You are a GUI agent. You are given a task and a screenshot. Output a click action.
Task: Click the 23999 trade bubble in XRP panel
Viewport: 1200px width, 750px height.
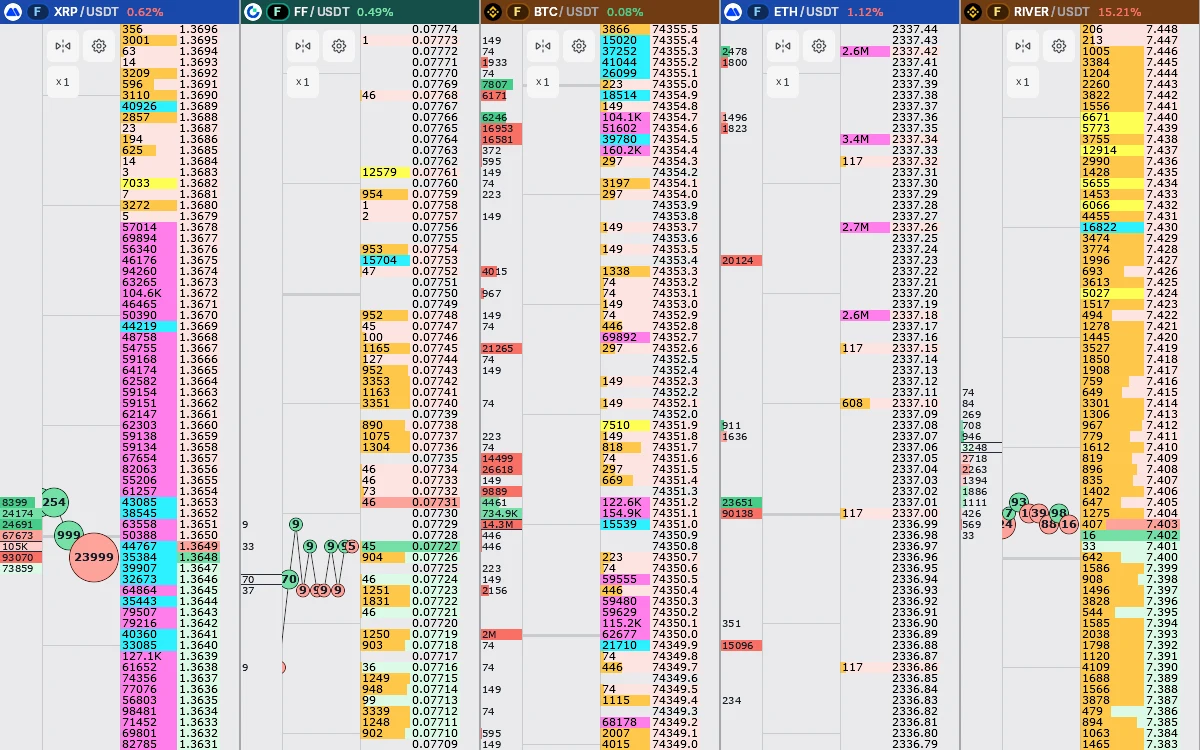94,557
